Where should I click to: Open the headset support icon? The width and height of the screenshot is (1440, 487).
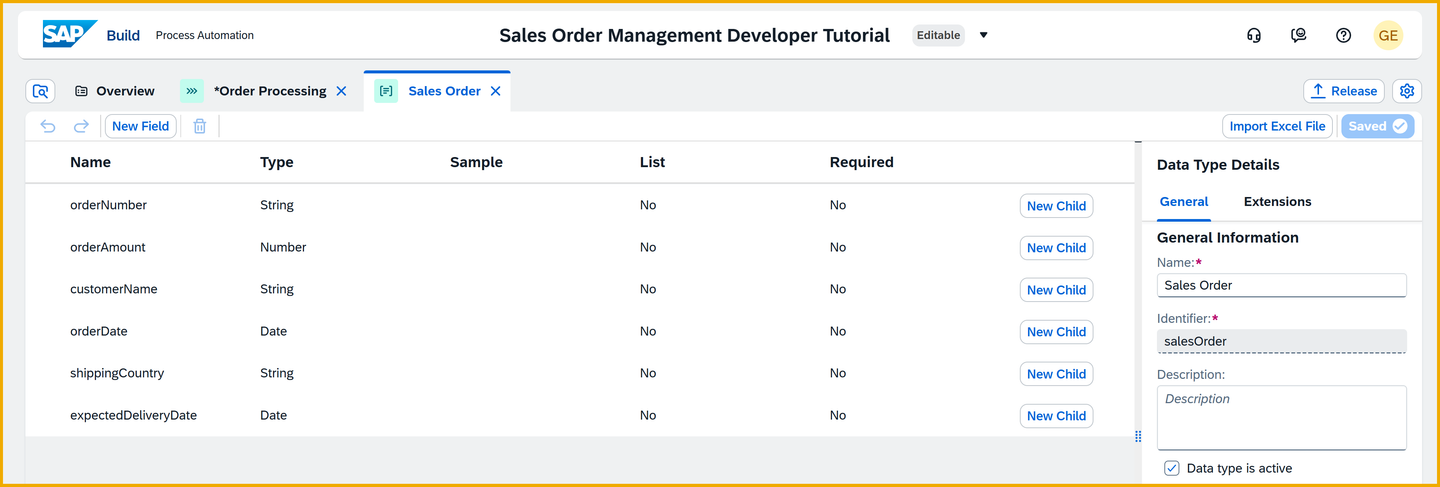1254,35
